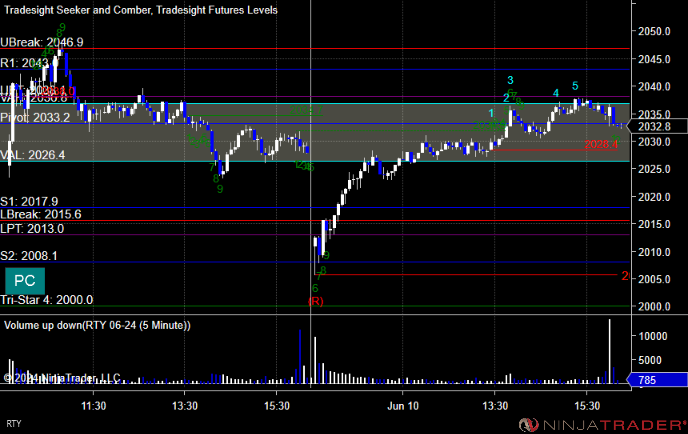This screenshot has height=434, width=688.
Task: Click the Jun 10 date label on time axis
Action: 403,406
